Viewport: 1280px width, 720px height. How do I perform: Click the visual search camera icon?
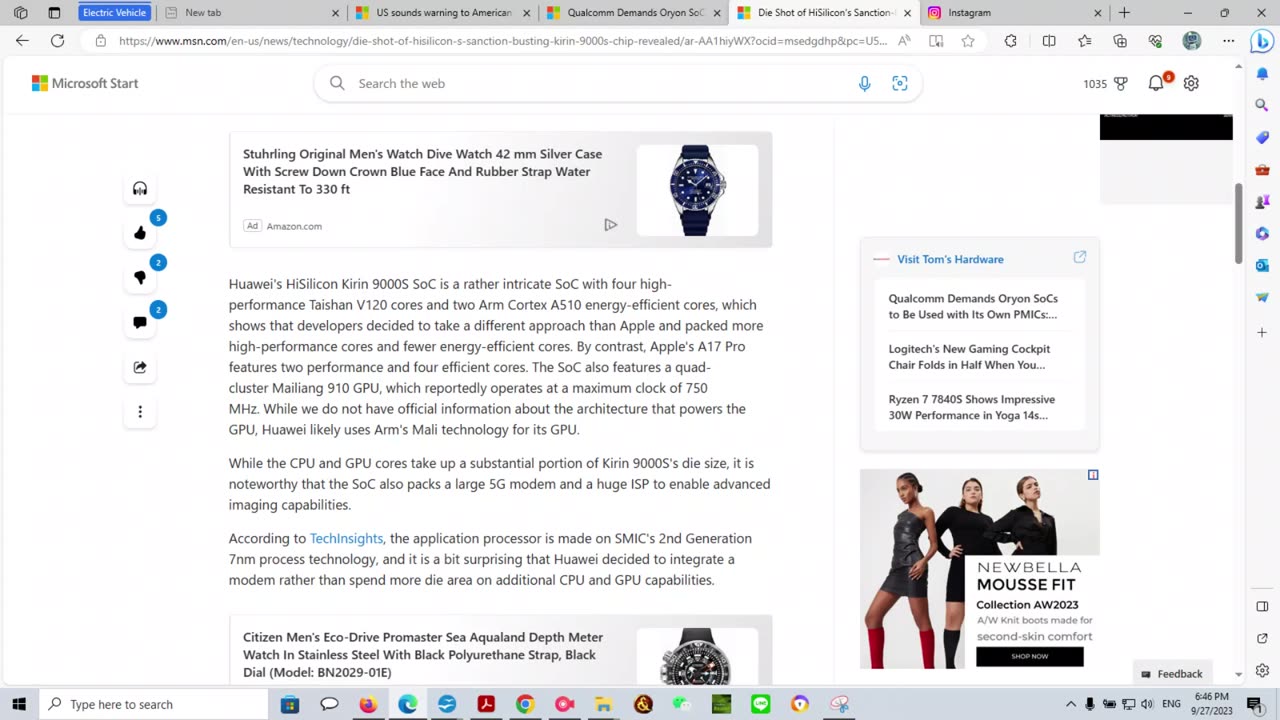(x=900, y=84)
